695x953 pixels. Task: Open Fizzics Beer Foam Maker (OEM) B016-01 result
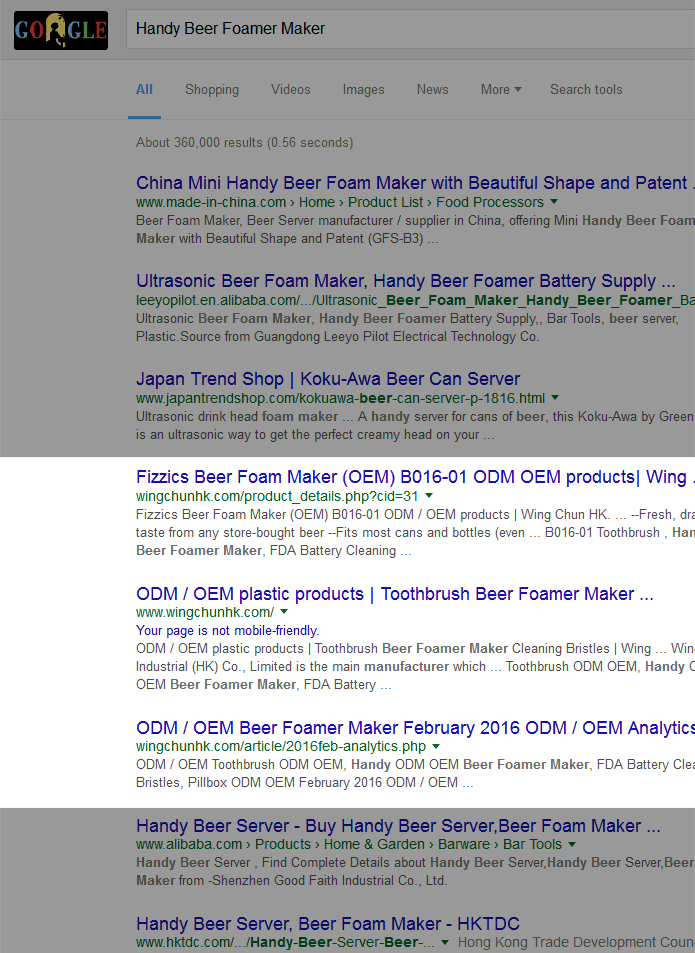point(415,476)
